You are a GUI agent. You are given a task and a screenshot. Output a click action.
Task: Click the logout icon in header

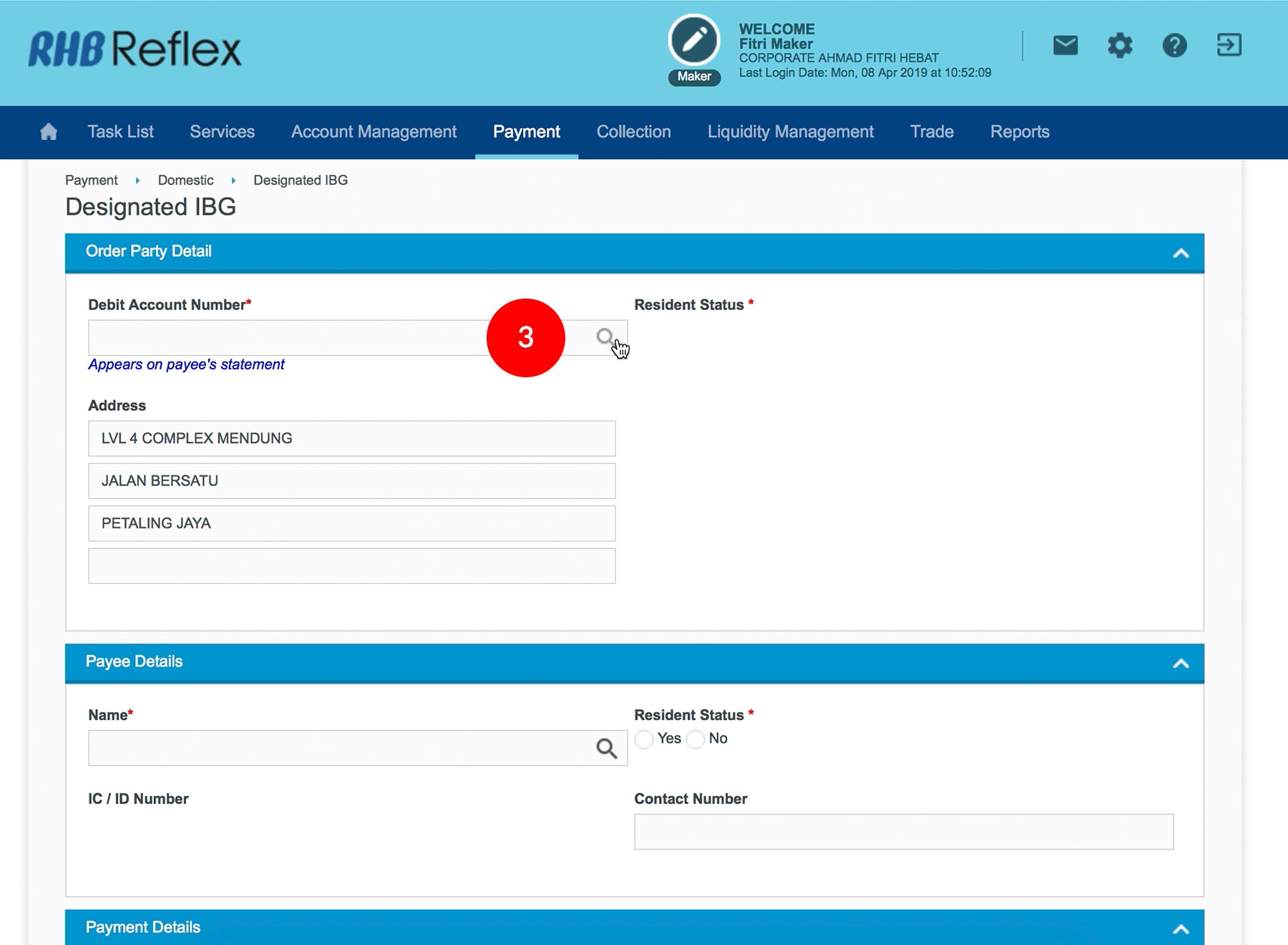(x=1229, y=46)
